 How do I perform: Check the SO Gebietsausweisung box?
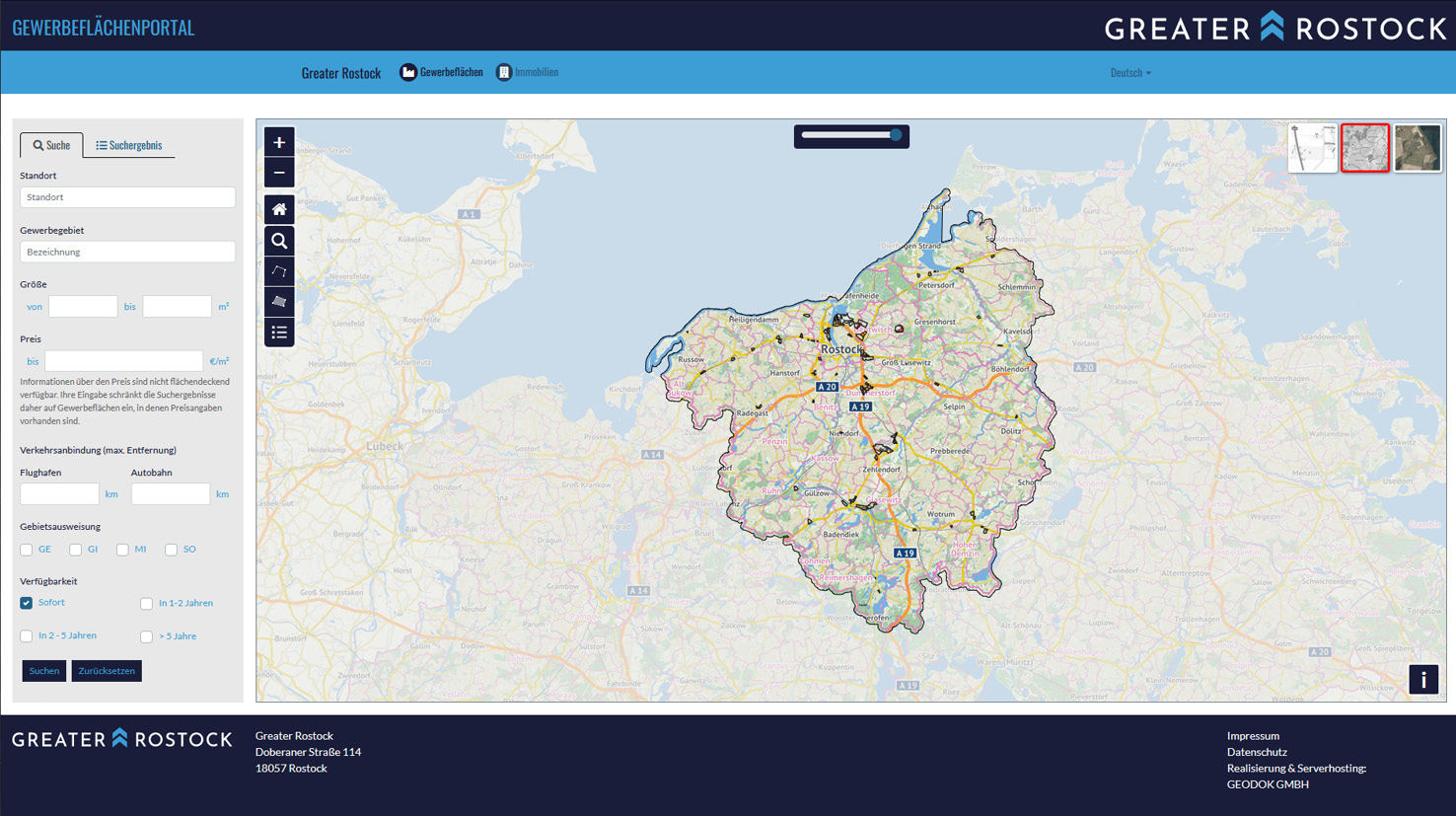pyautogui.click(x=171, y=550)
